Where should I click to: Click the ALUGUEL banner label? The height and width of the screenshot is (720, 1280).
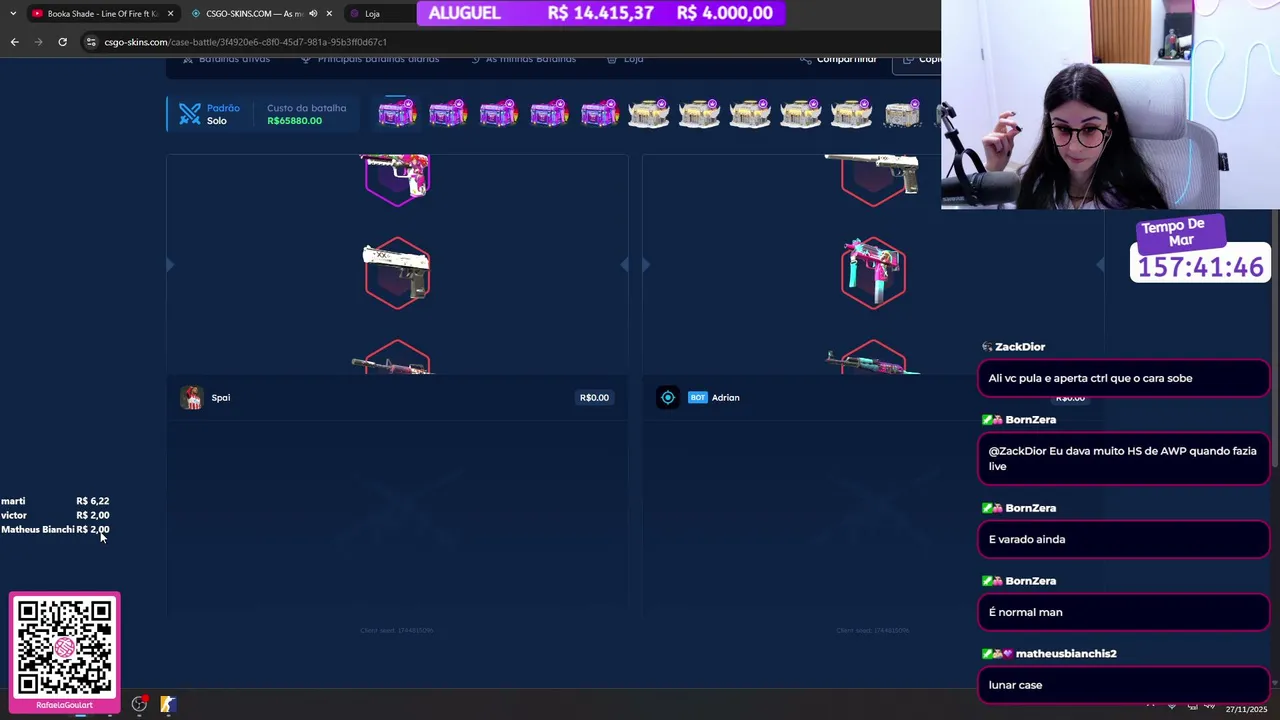pyautogui.click(x=464, y=13)
